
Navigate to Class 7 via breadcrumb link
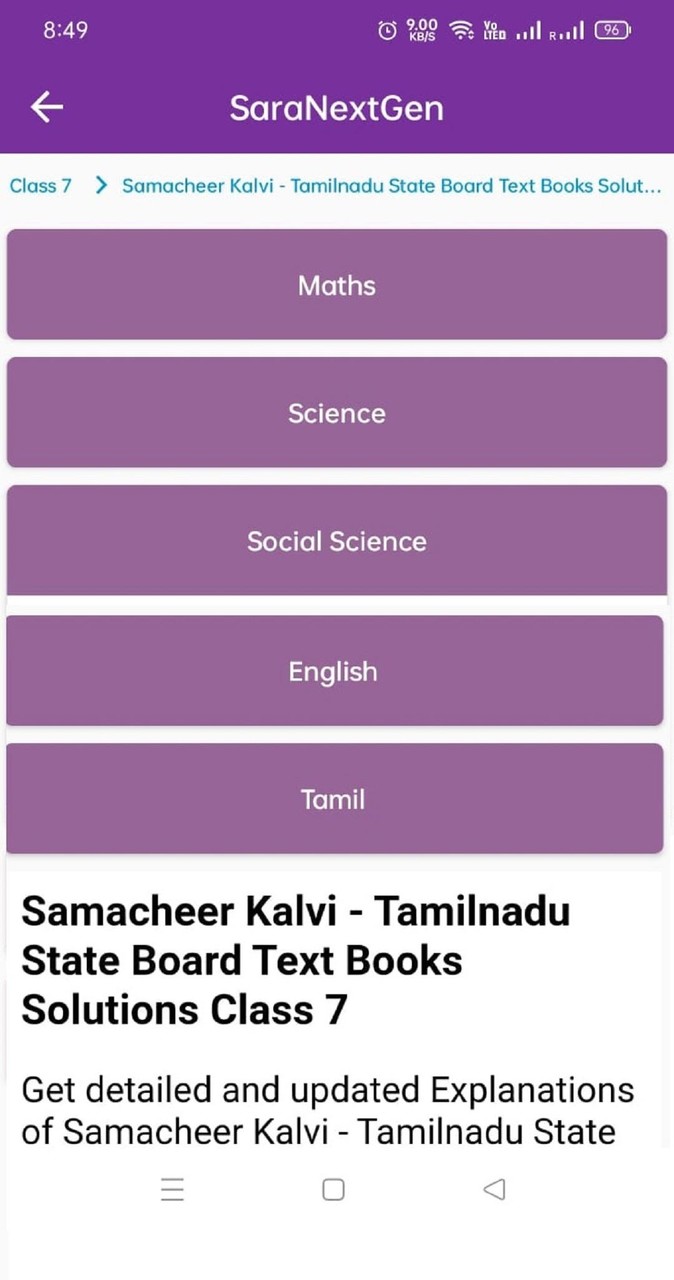pos(39,185)
